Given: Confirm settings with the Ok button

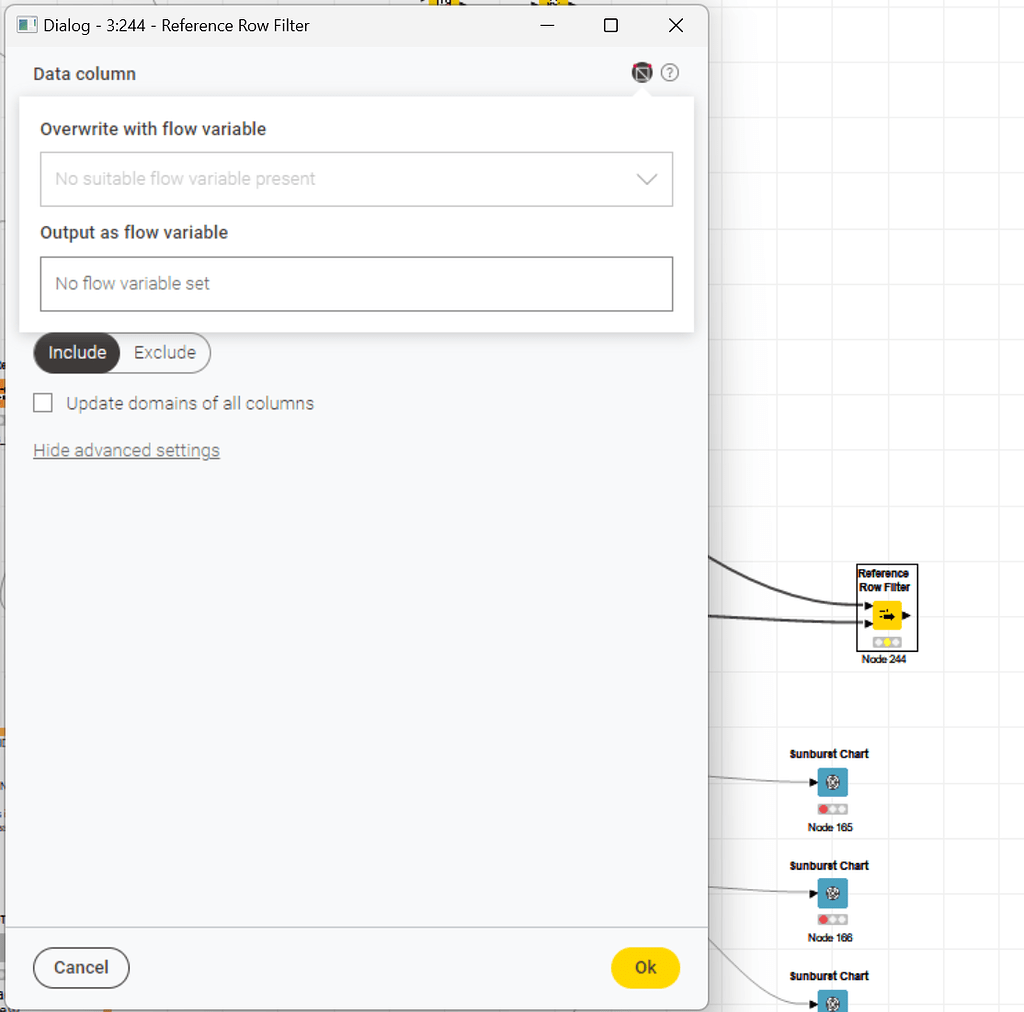Looking at the screenshot, I should tap(645, 967).
